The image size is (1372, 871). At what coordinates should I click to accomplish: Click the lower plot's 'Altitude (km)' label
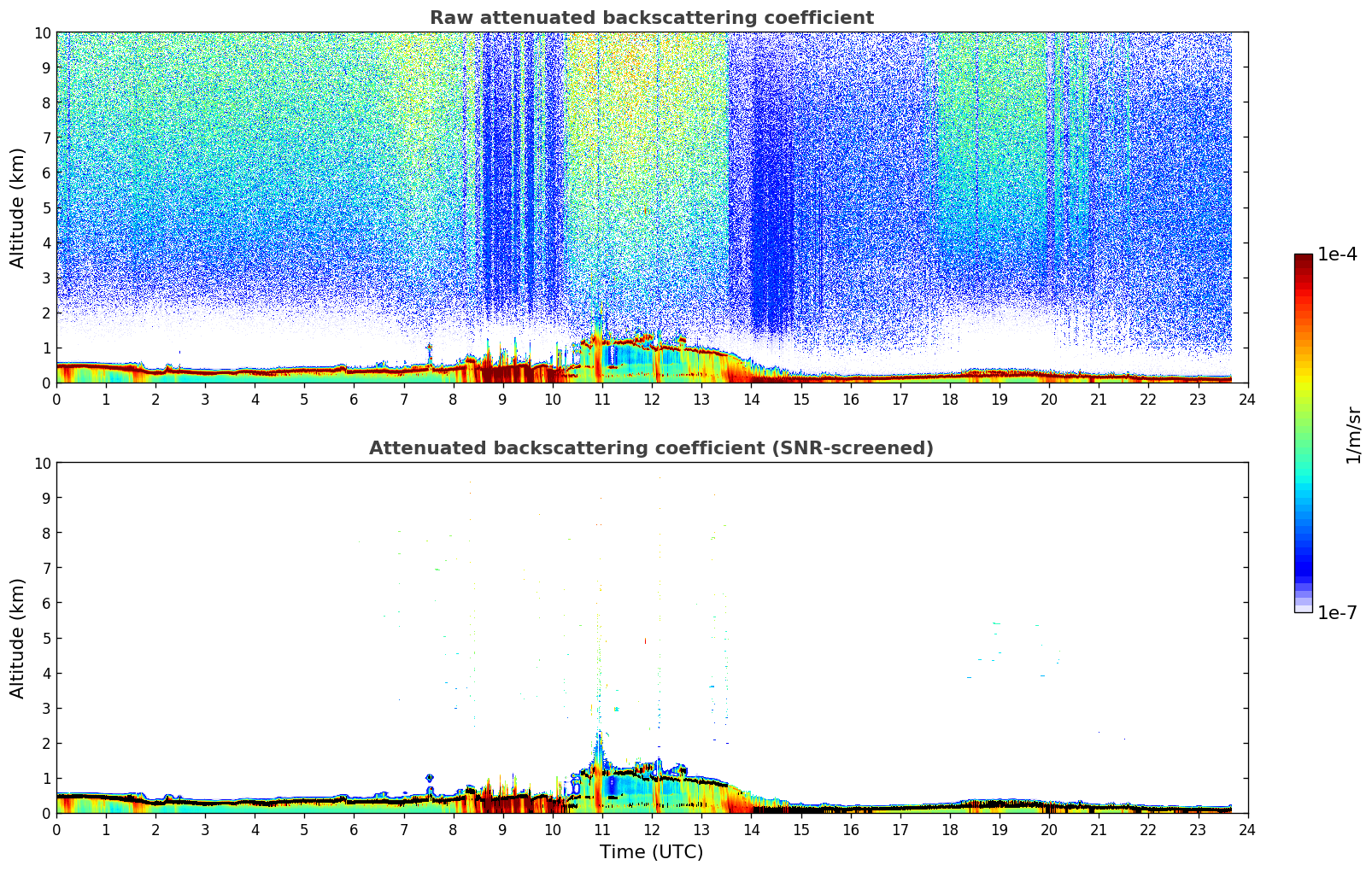pos(18,638)
